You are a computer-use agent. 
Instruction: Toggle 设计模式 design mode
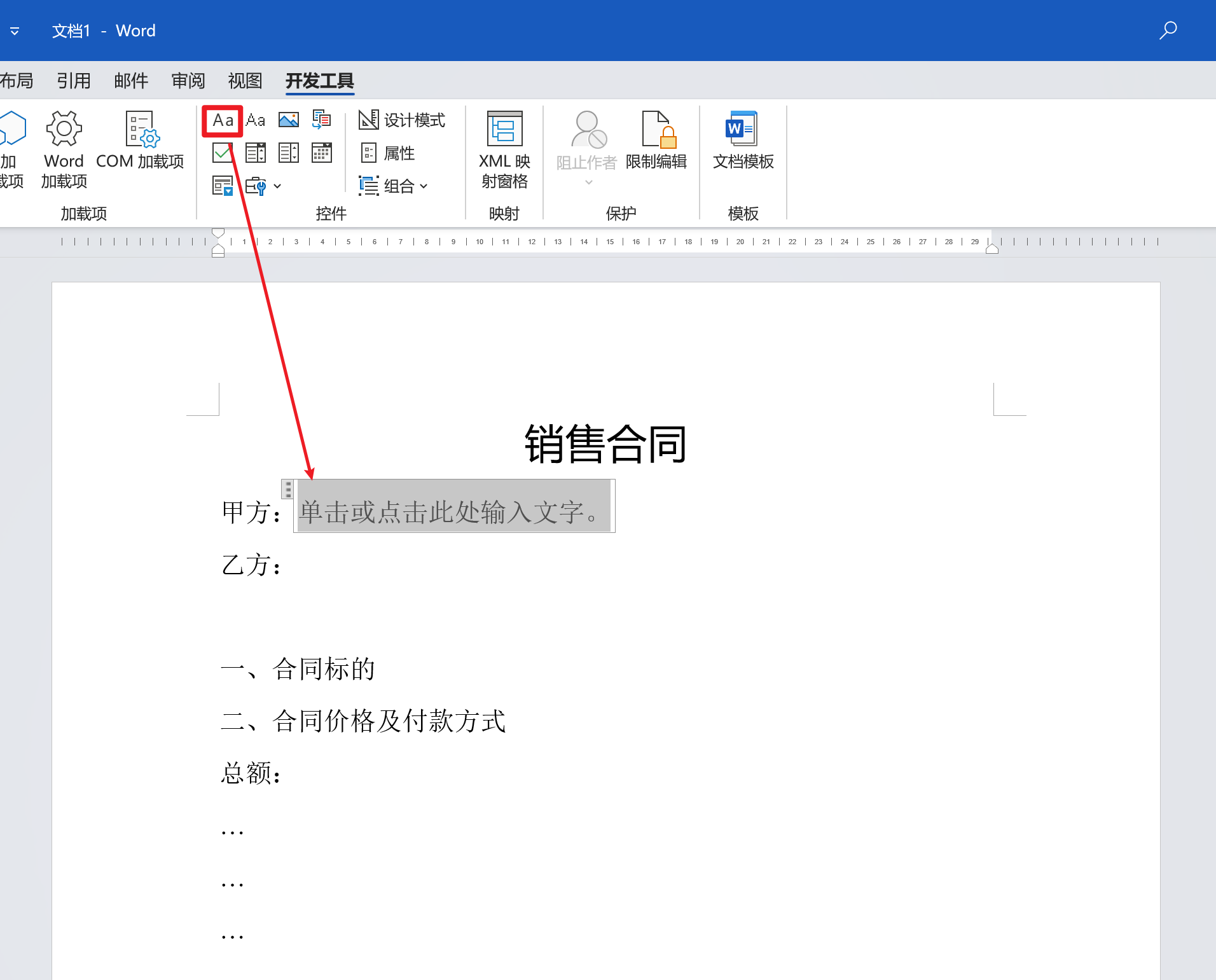(x=402, y=120)
